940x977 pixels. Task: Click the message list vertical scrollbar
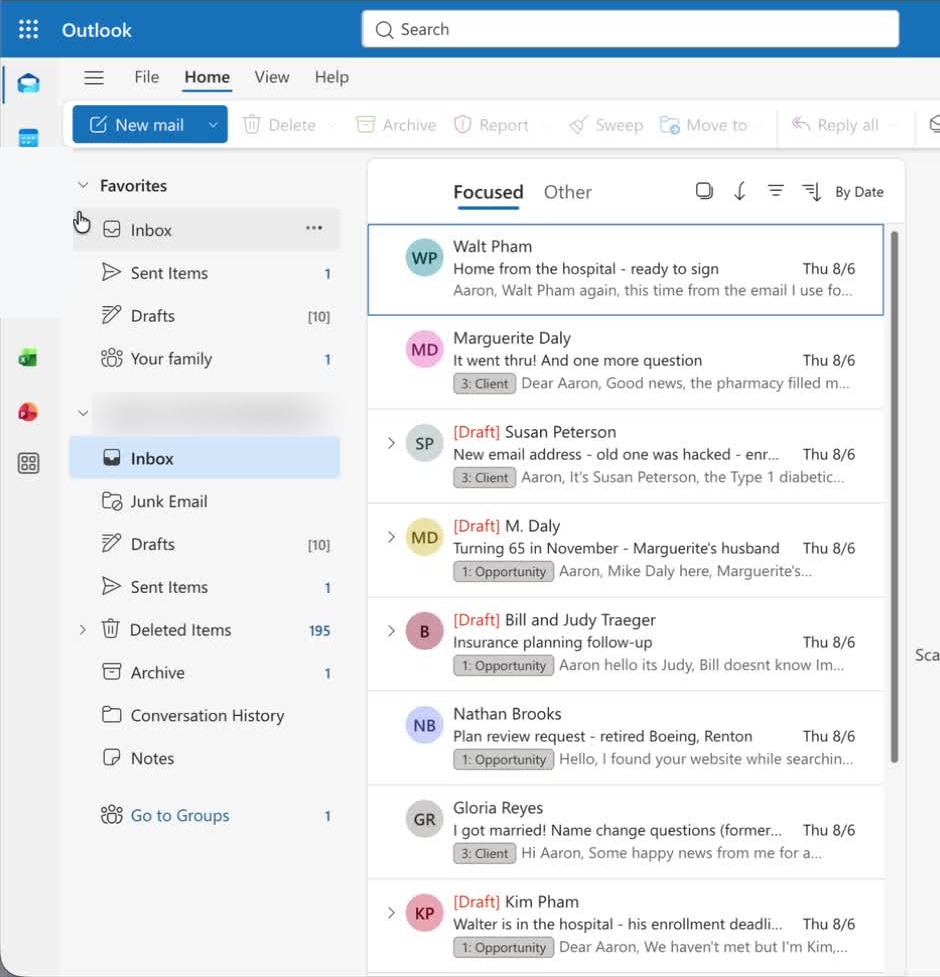tap(895, 497)
